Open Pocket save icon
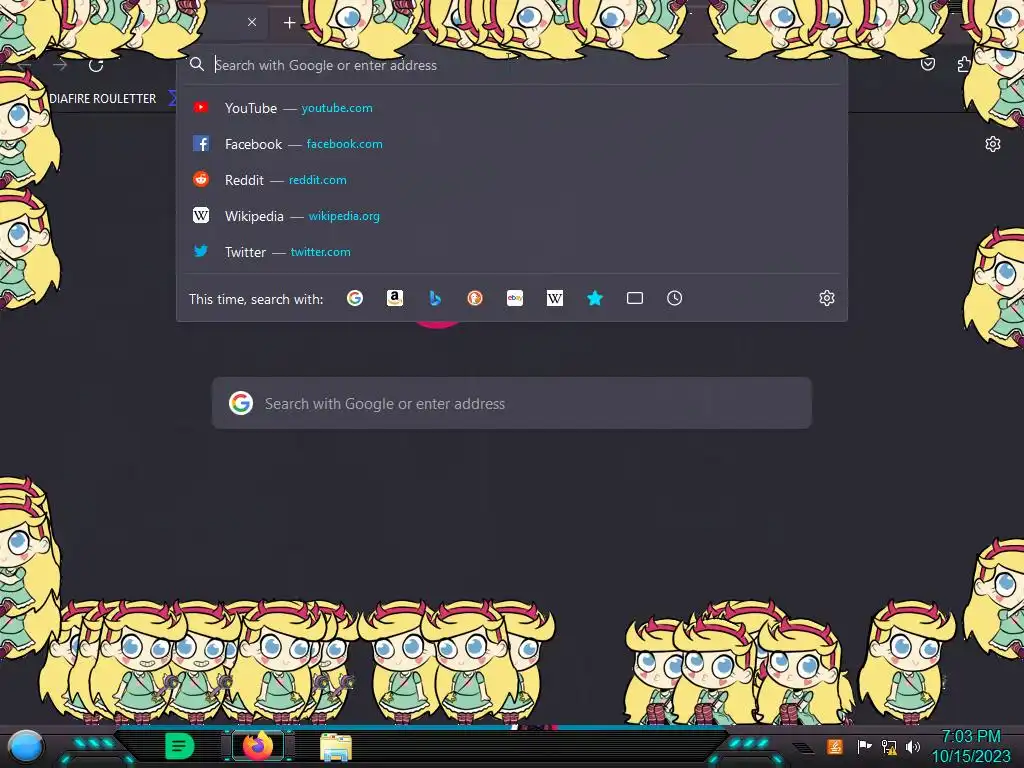Screen dimensions: 1024x768 [927, 64]
